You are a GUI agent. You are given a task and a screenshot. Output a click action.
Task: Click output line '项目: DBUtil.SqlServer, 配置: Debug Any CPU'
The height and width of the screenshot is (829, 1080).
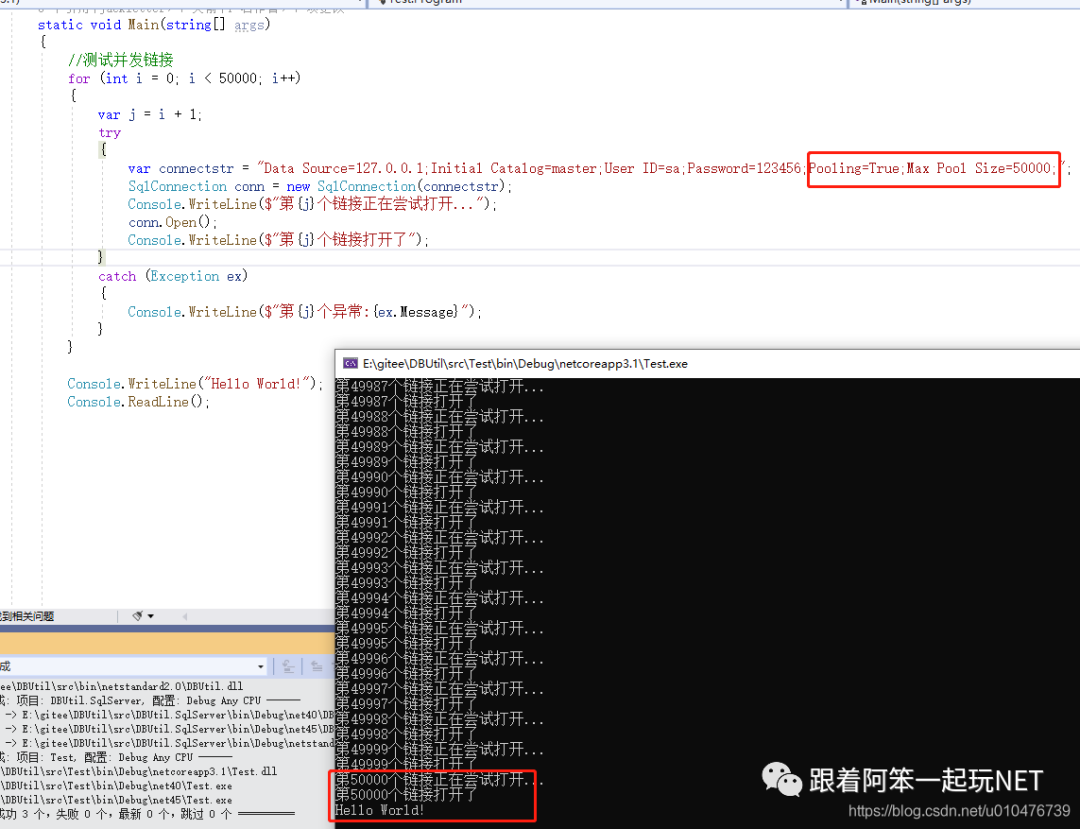tap(150, 700)
